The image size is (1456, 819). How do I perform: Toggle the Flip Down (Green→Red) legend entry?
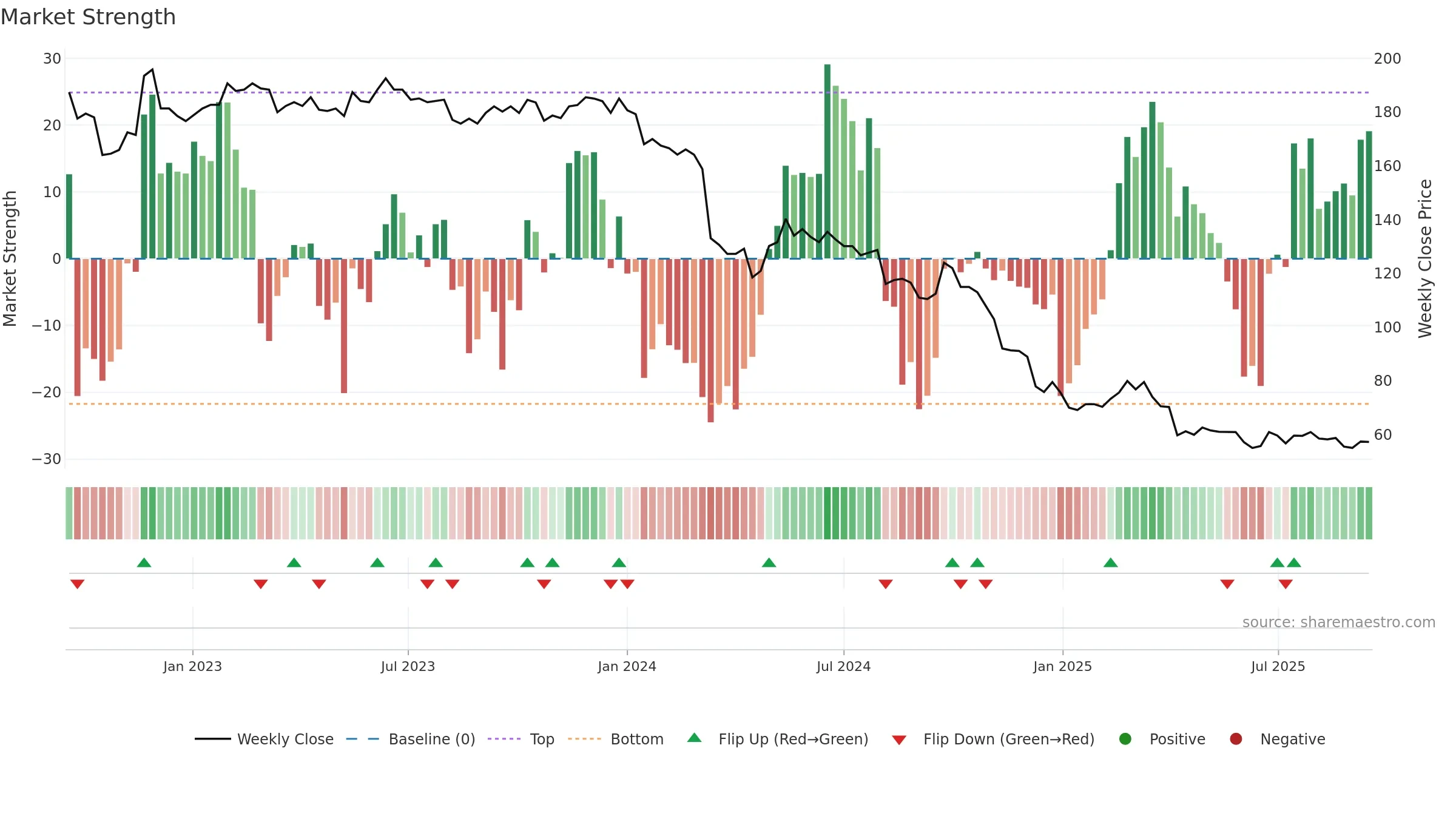coord(993,739)
